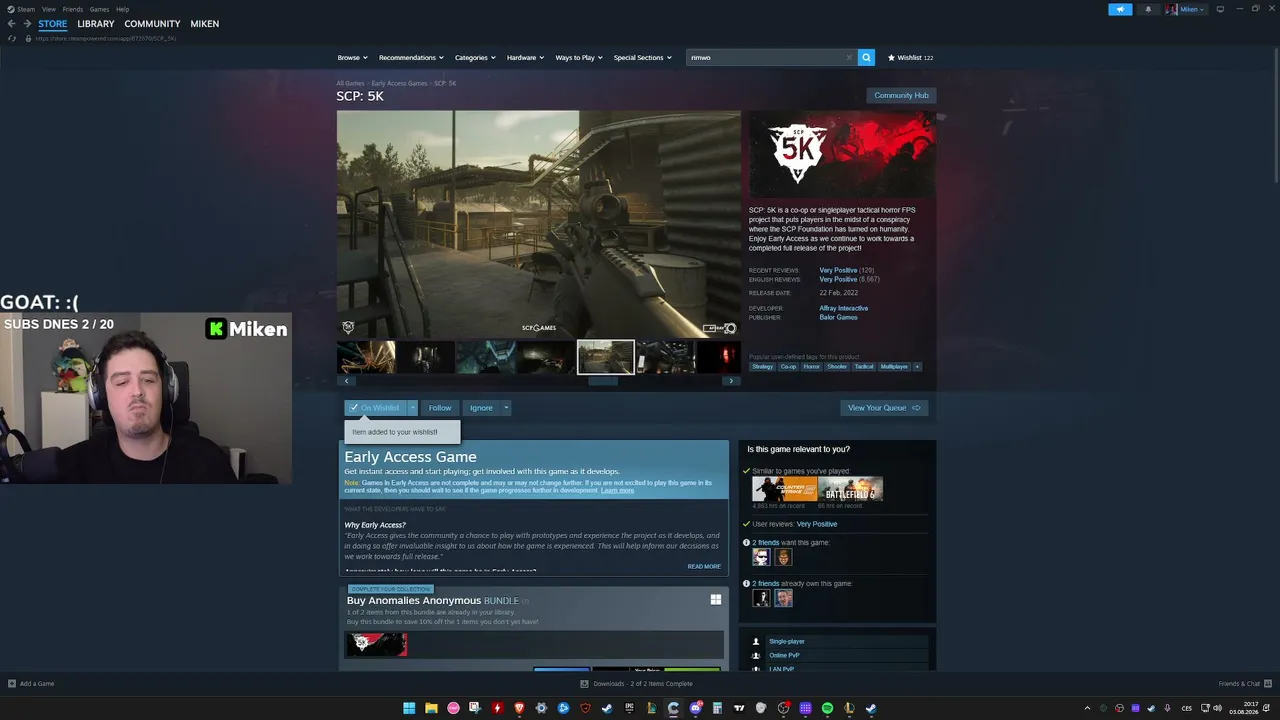Open the View menu
Viewport: 1280px width, 720px height.
(48, 9)
